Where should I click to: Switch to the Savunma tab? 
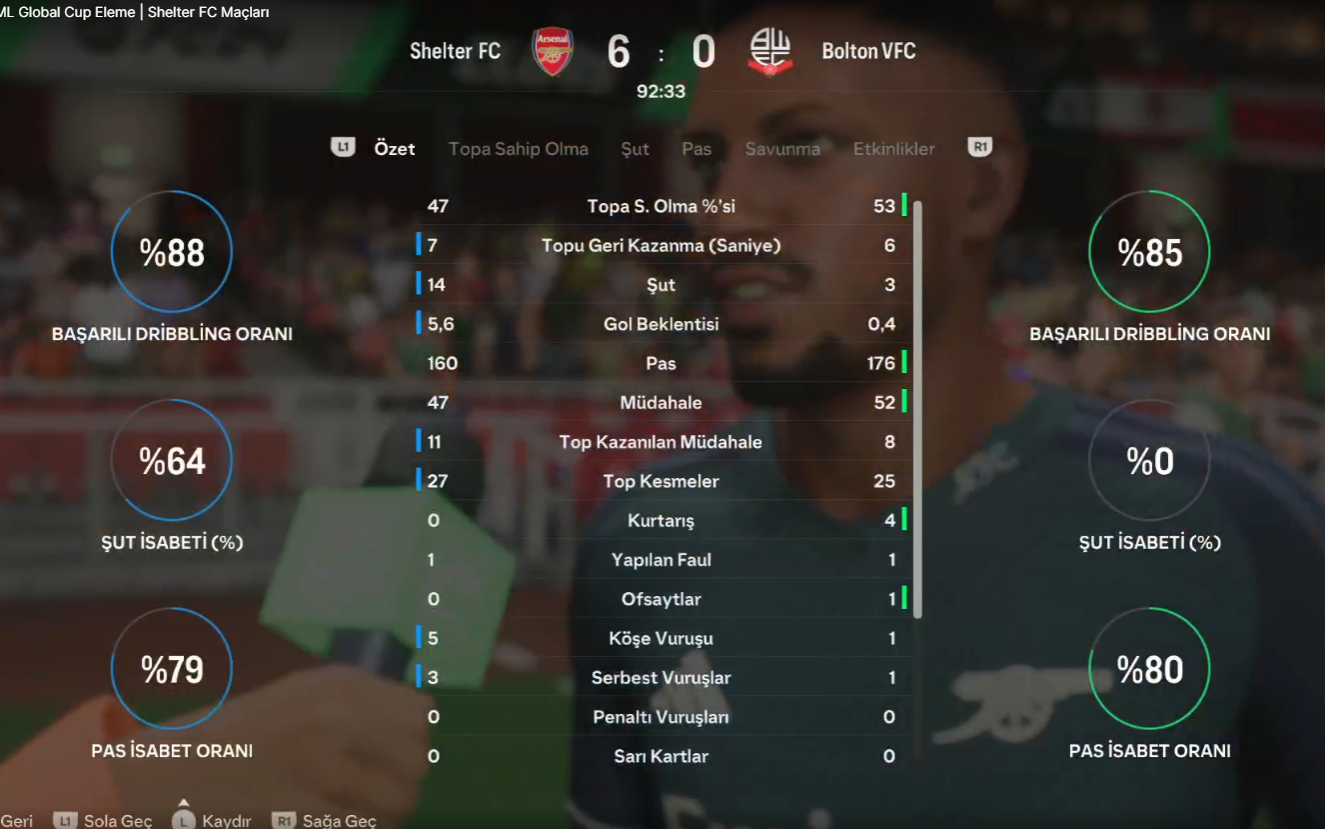point(782,149)
